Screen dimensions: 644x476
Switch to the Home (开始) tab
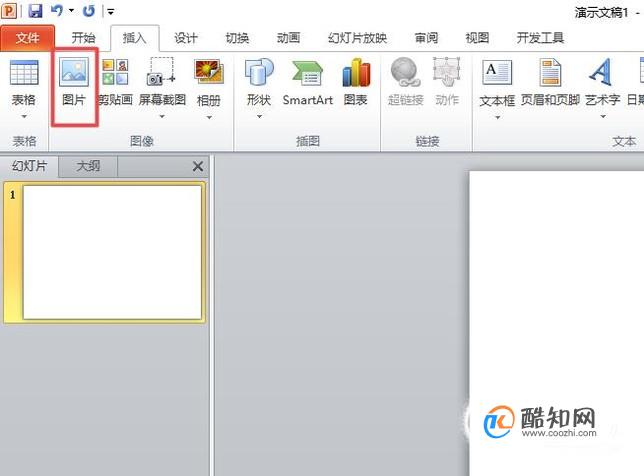click(x=83, y=38)
